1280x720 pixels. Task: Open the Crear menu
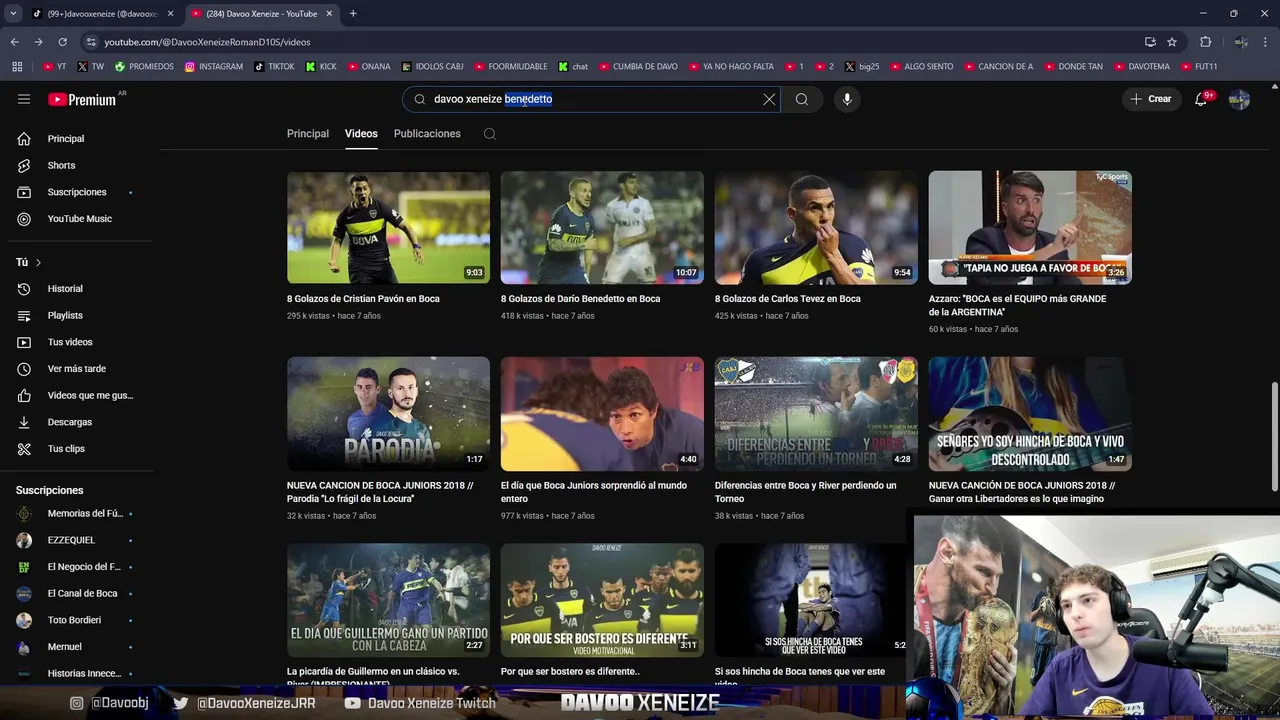point(1151,99)
